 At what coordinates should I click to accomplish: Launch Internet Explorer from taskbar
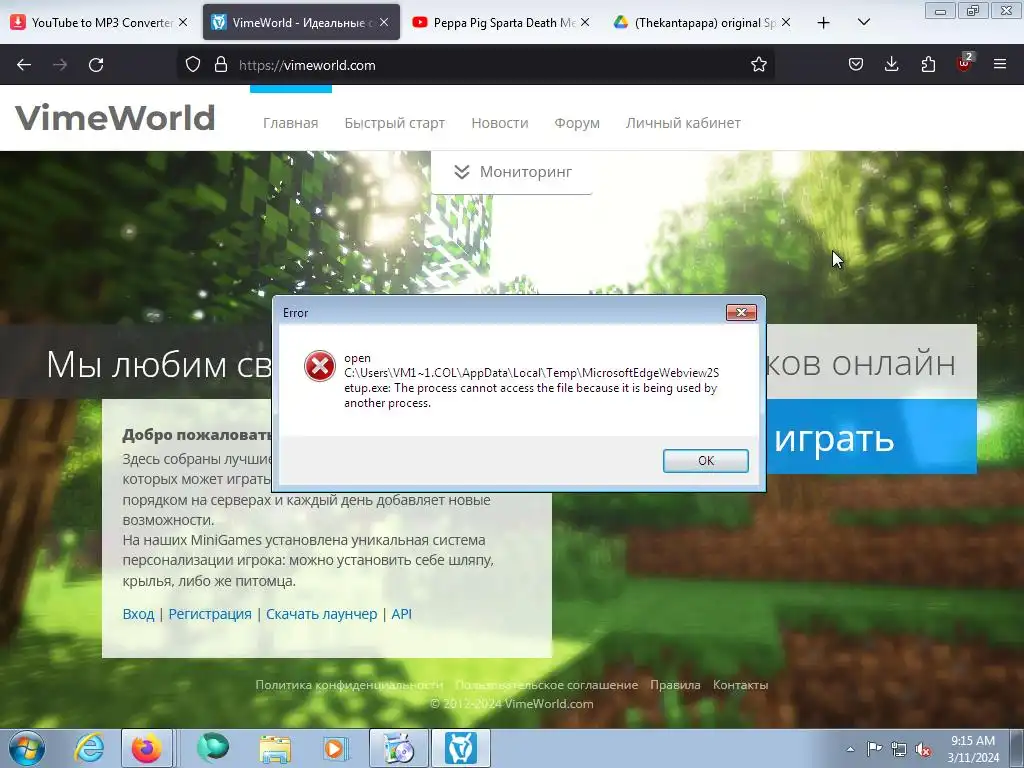coord(89,748)
